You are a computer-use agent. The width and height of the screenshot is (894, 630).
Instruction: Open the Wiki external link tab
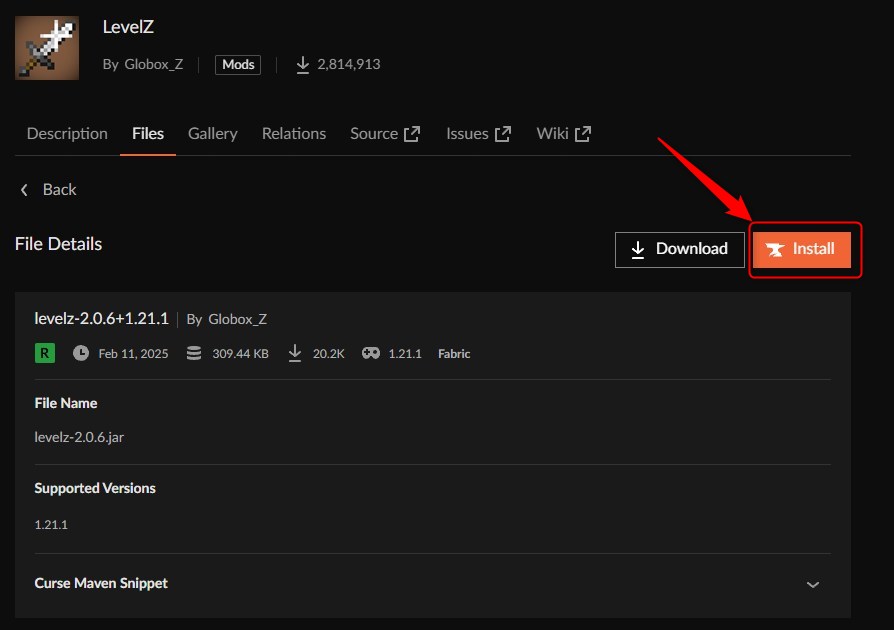[x=563, y=133]
